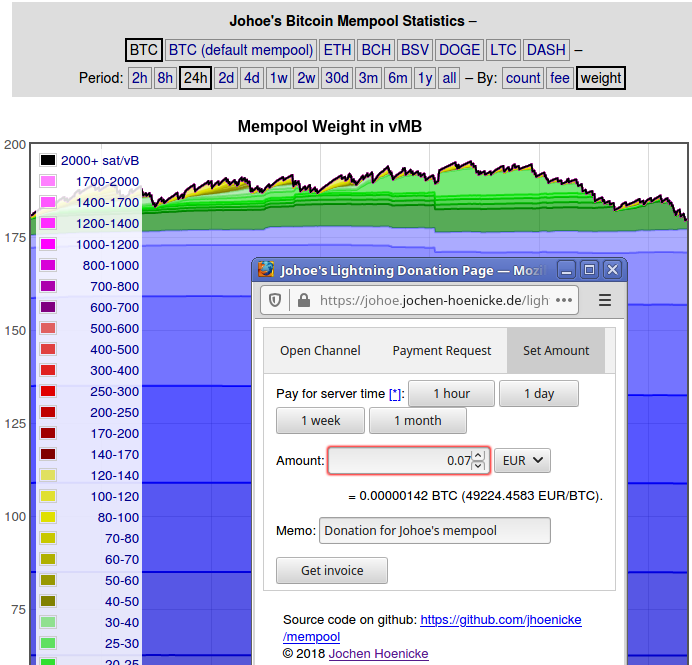Show chart by count

pyautogui.click(x=523, y=78)
